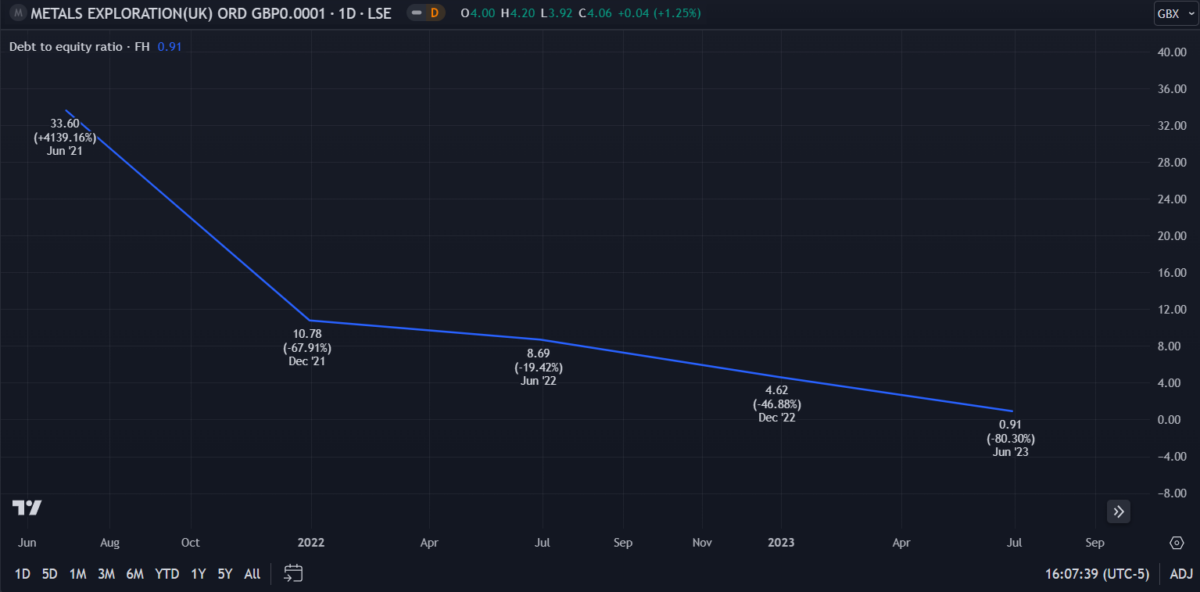1200x592 pixels.
Task: Click the Debt to equity ratio legend
Action: click(x=79, y=46)
